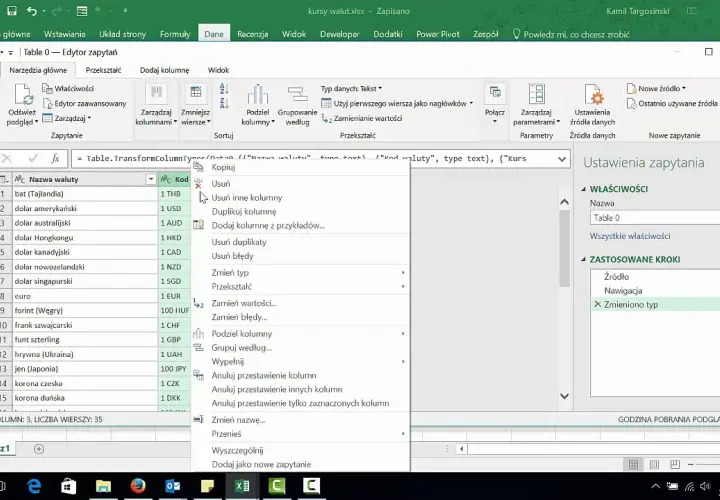
Task: Open Typ danych: Tekst dropdown
Action: pos(351,89)
